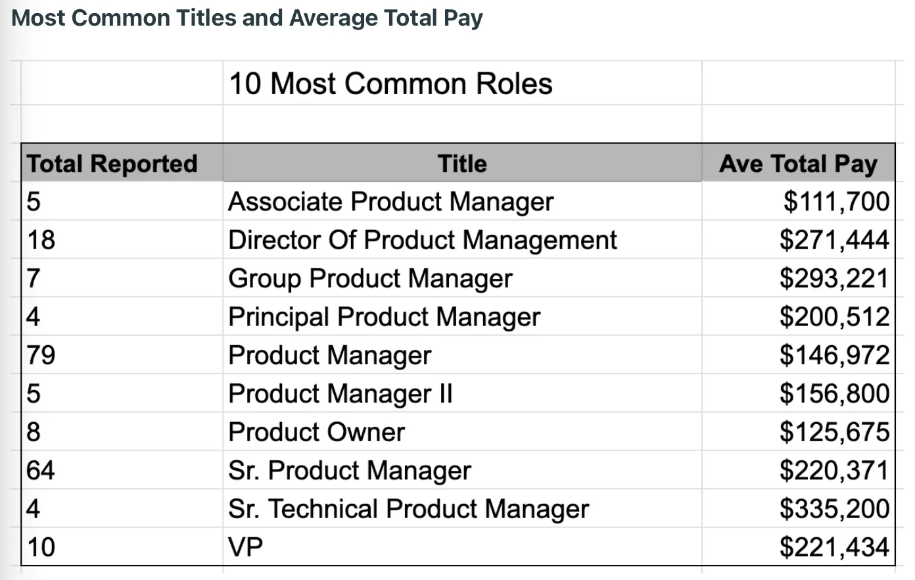Select the VP title cell
Screen dimensions: 915x580
462,547
